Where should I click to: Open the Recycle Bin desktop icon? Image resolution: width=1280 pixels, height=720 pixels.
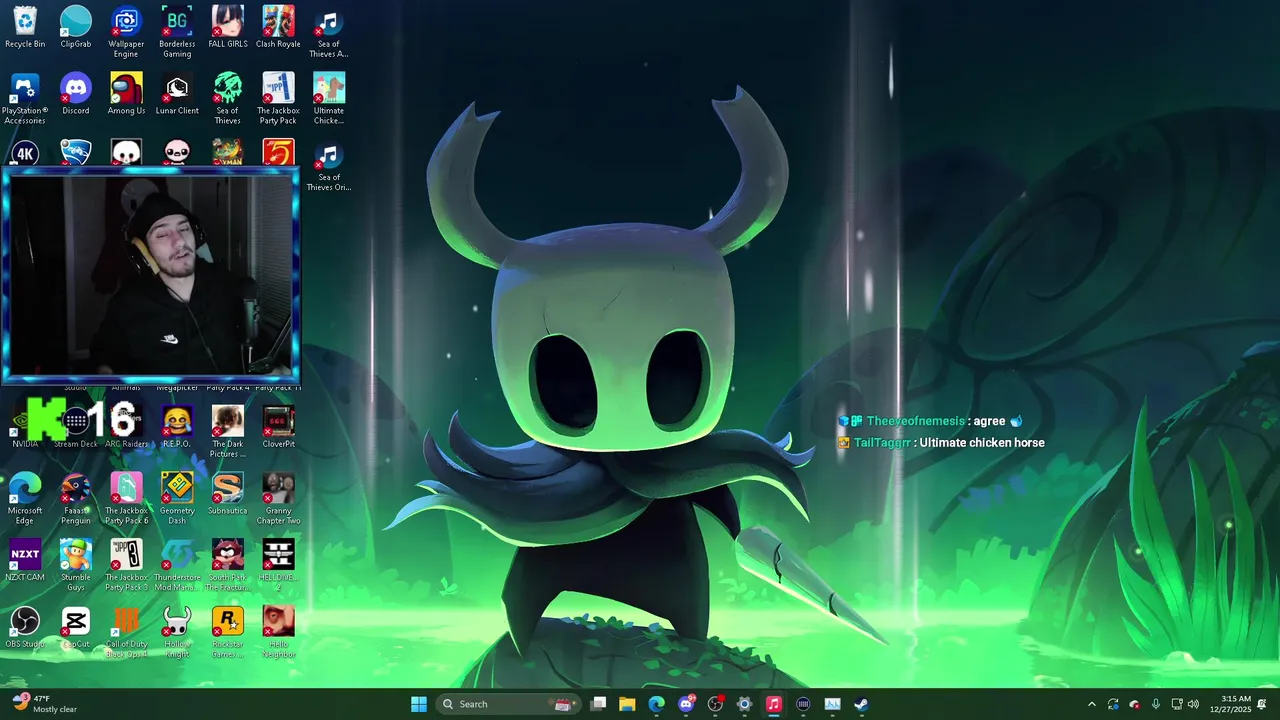(x=25, y=27)
